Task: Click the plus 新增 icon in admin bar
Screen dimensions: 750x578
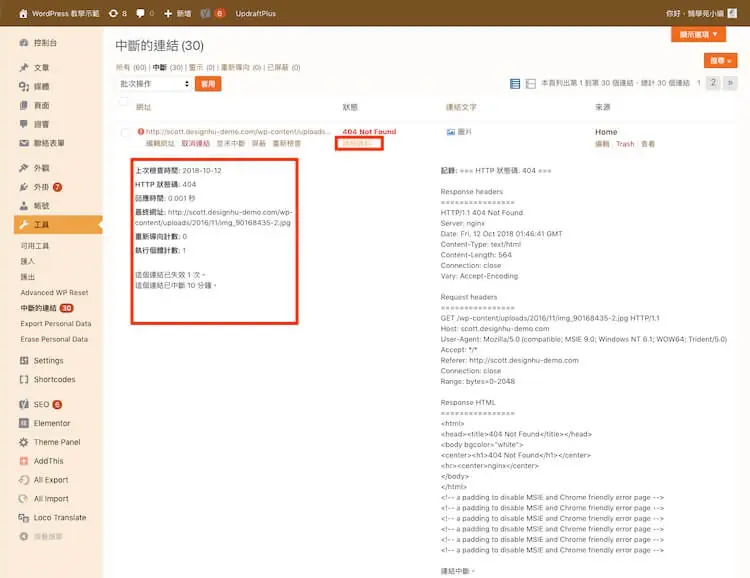Action: tap(168, 13)
